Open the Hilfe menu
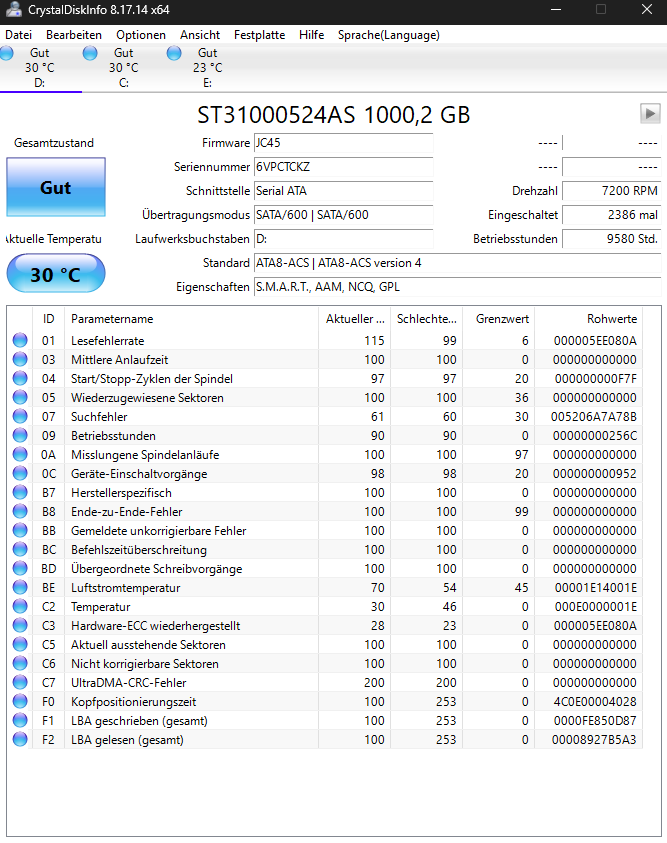Screen dimensions: 667x843 pos(312,35)
